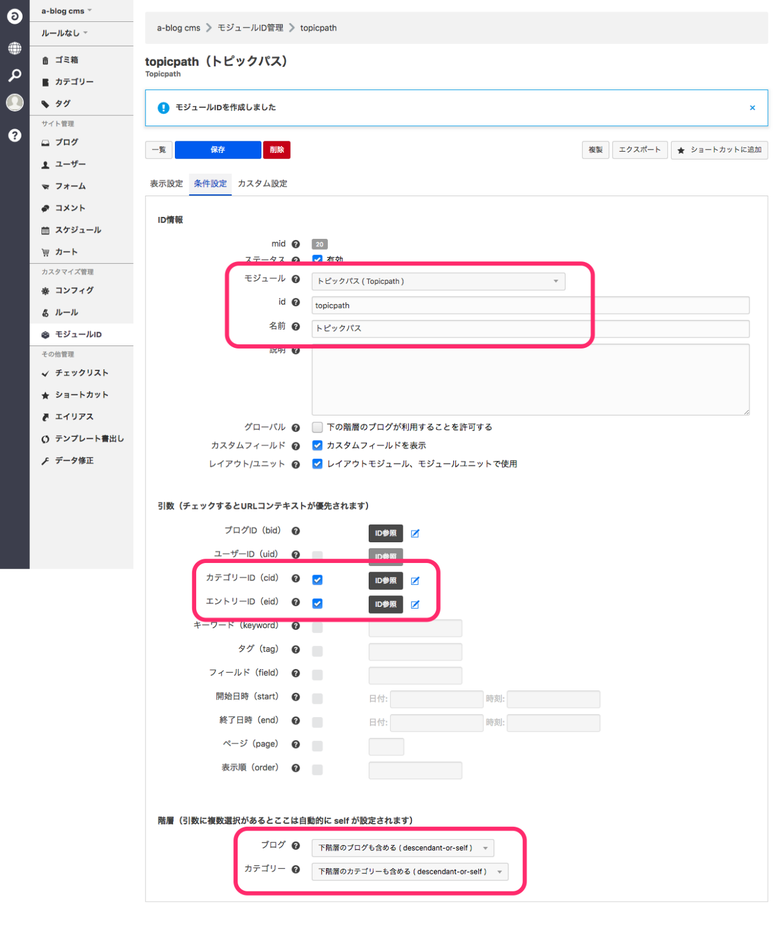Click the 名前 name input field
Viewport: 780px width, 931px height.
pos(529,329)
